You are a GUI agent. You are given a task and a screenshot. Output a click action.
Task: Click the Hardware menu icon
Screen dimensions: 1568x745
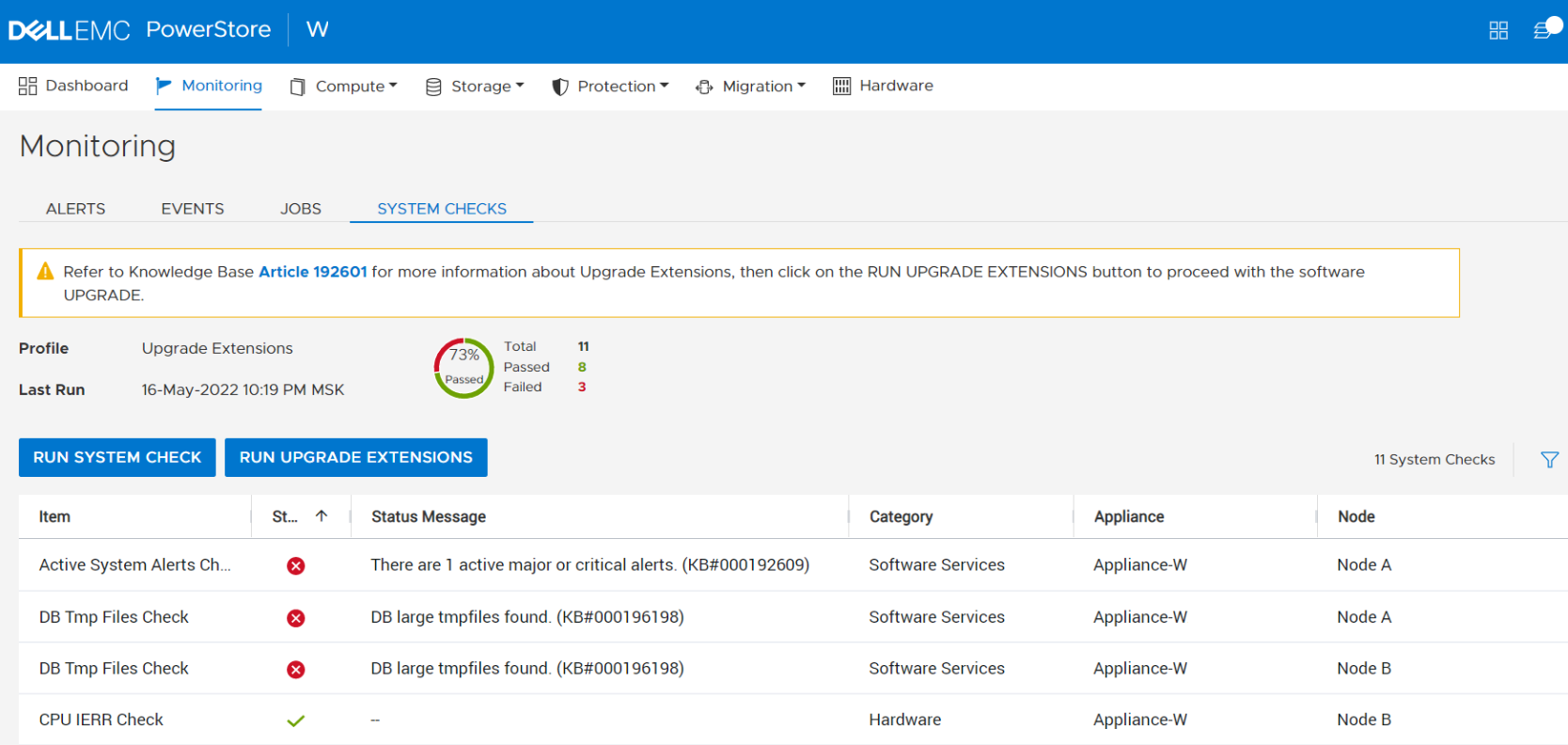[x=841, y=87]
